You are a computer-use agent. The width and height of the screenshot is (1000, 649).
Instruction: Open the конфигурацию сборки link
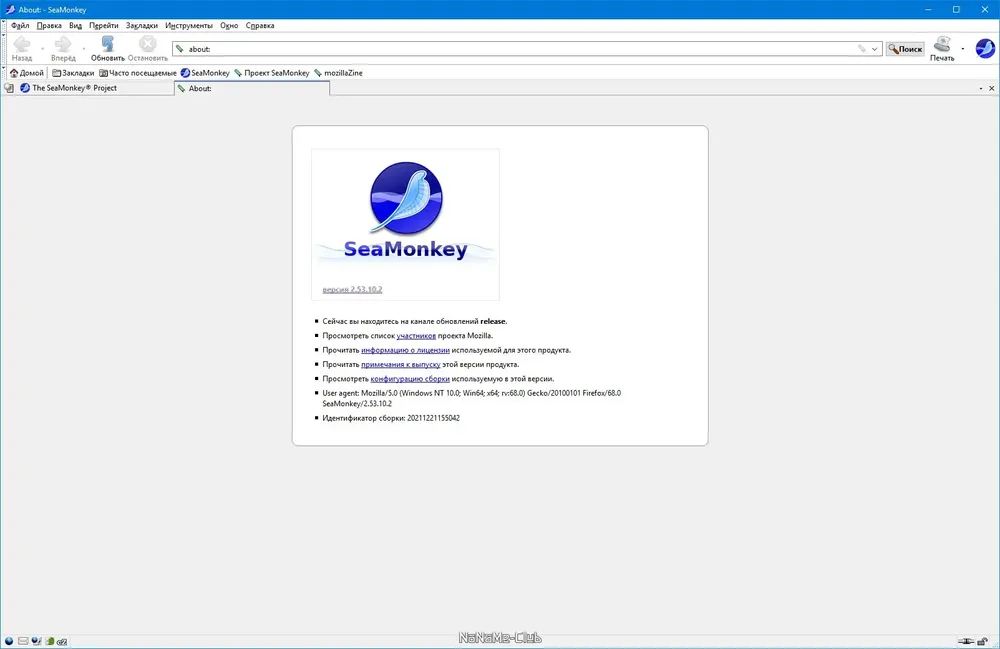click(x=409, y=379)
